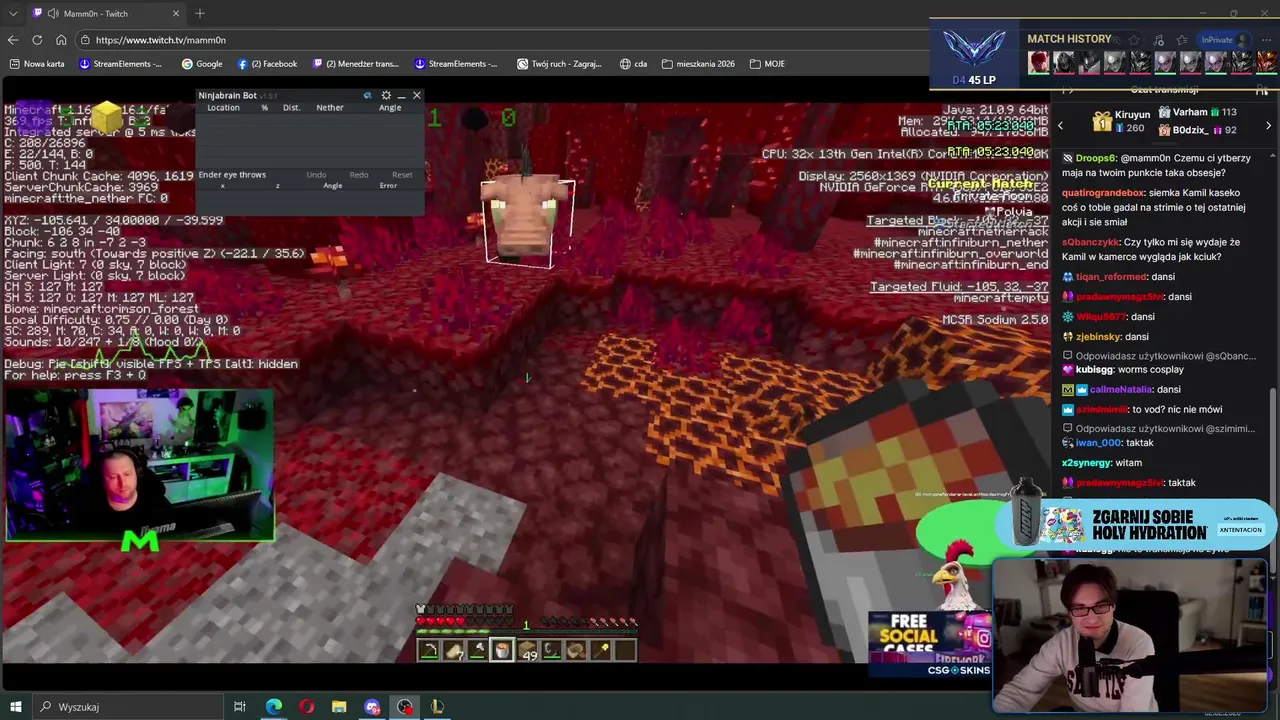Screen dimensions: 1280x720
Task: Open the OBS taskbar icon
Action: [404, 707]
